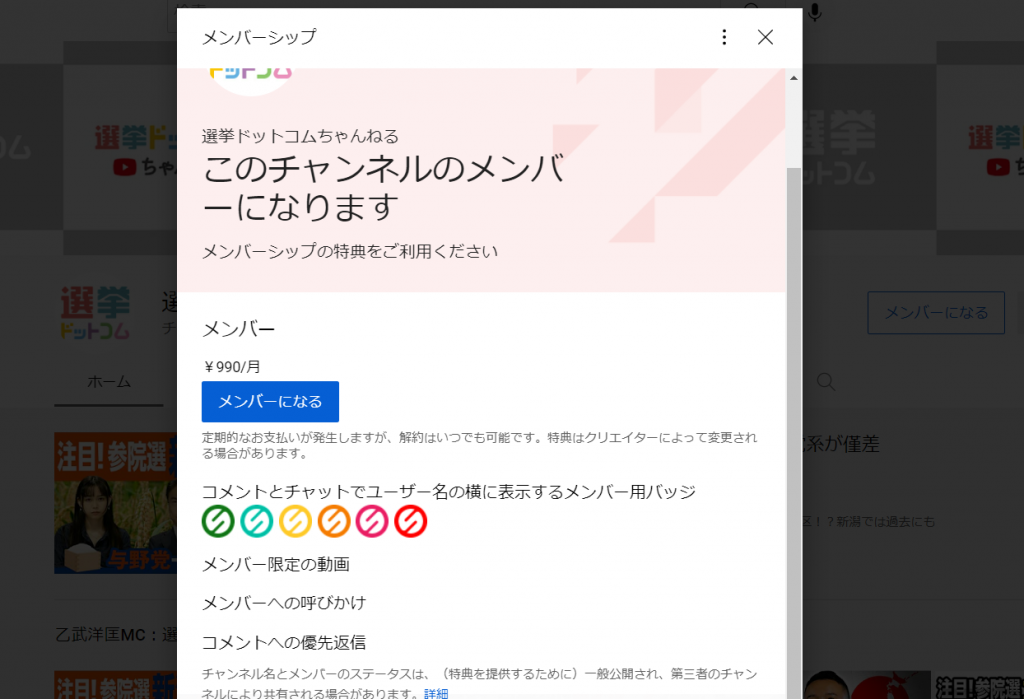The image size is (1024, 699).
Task: Select the red member badge
Action: 411,521
